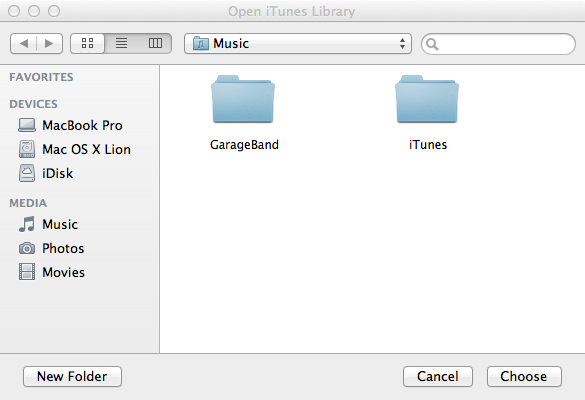Cancel the Open iTunes Library dialog
The height and width of the screenshot is (400, 585).
tap(438, 376)
